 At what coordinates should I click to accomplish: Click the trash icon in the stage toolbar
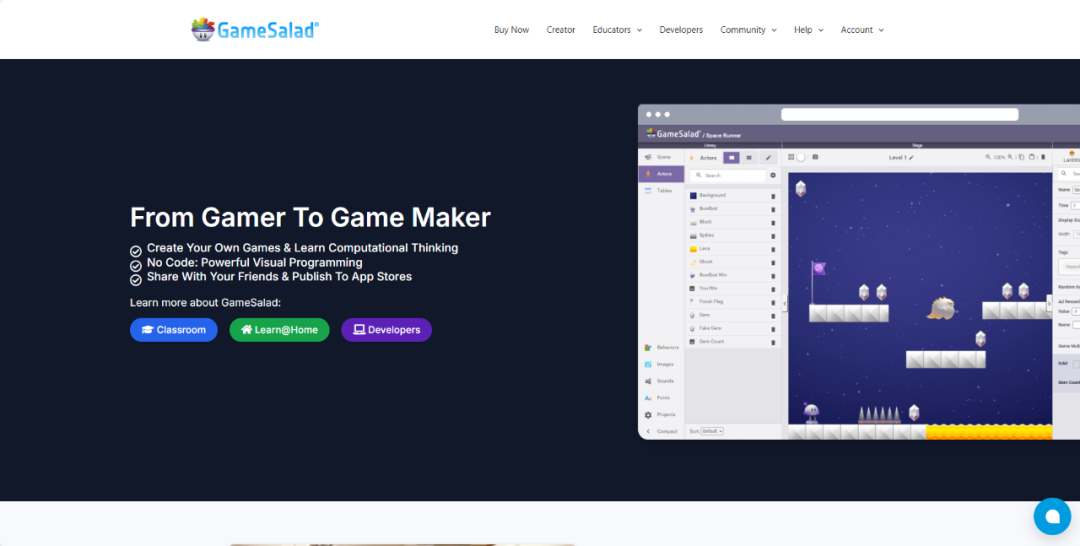click(x=1043, y=157)
